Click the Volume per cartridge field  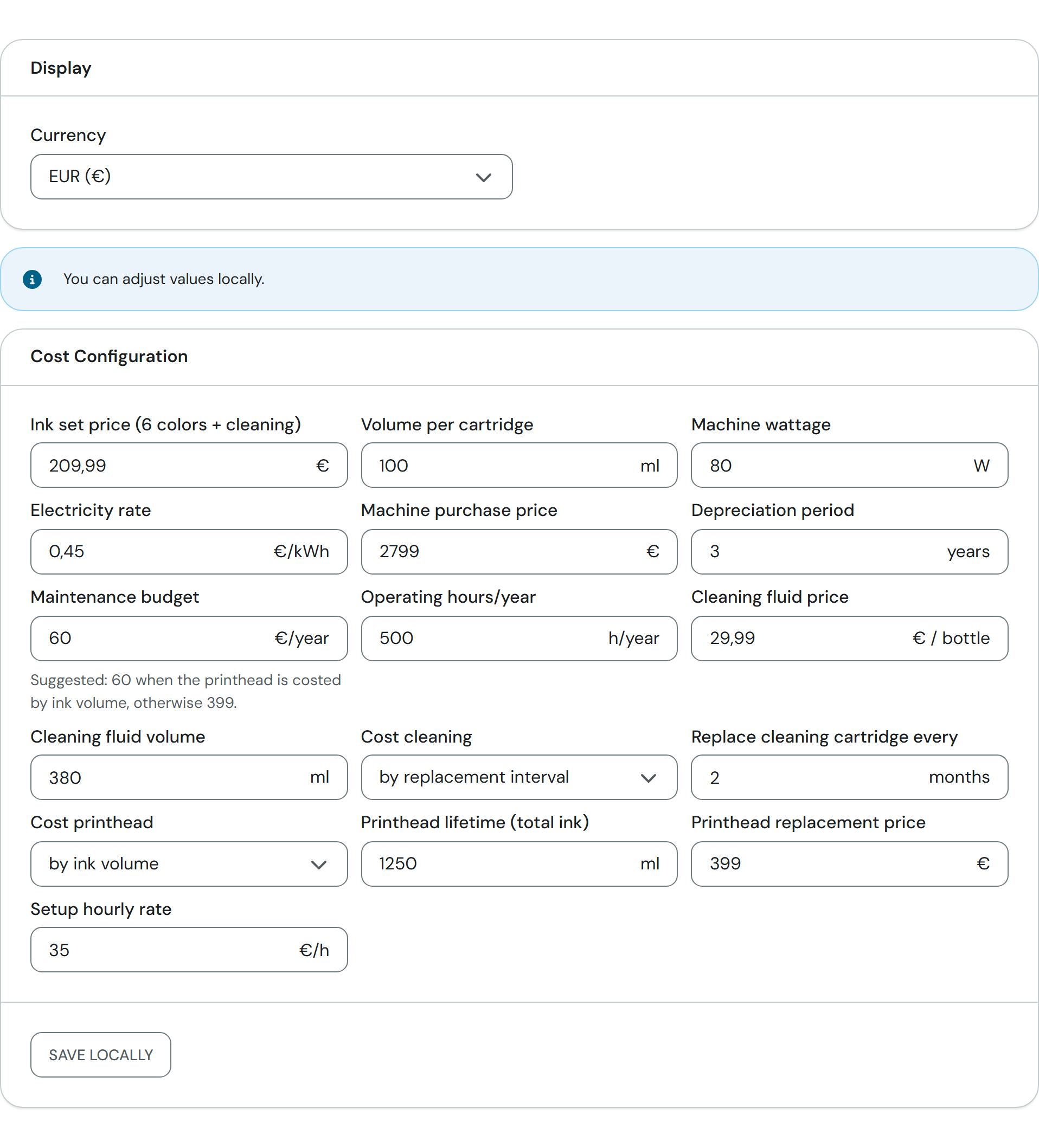coord(519,465)
